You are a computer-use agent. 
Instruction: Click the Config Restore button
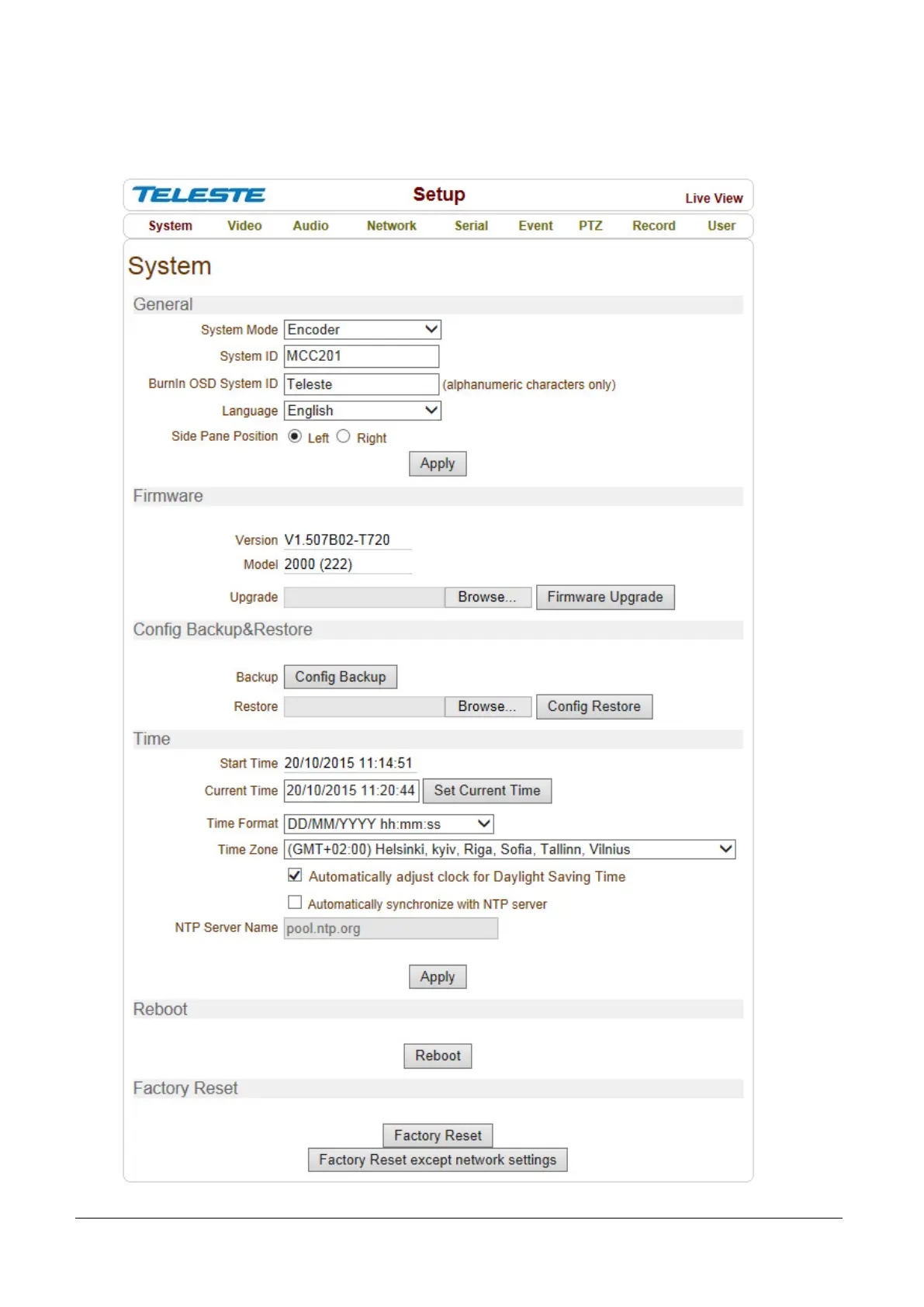(x=594, y=707)
